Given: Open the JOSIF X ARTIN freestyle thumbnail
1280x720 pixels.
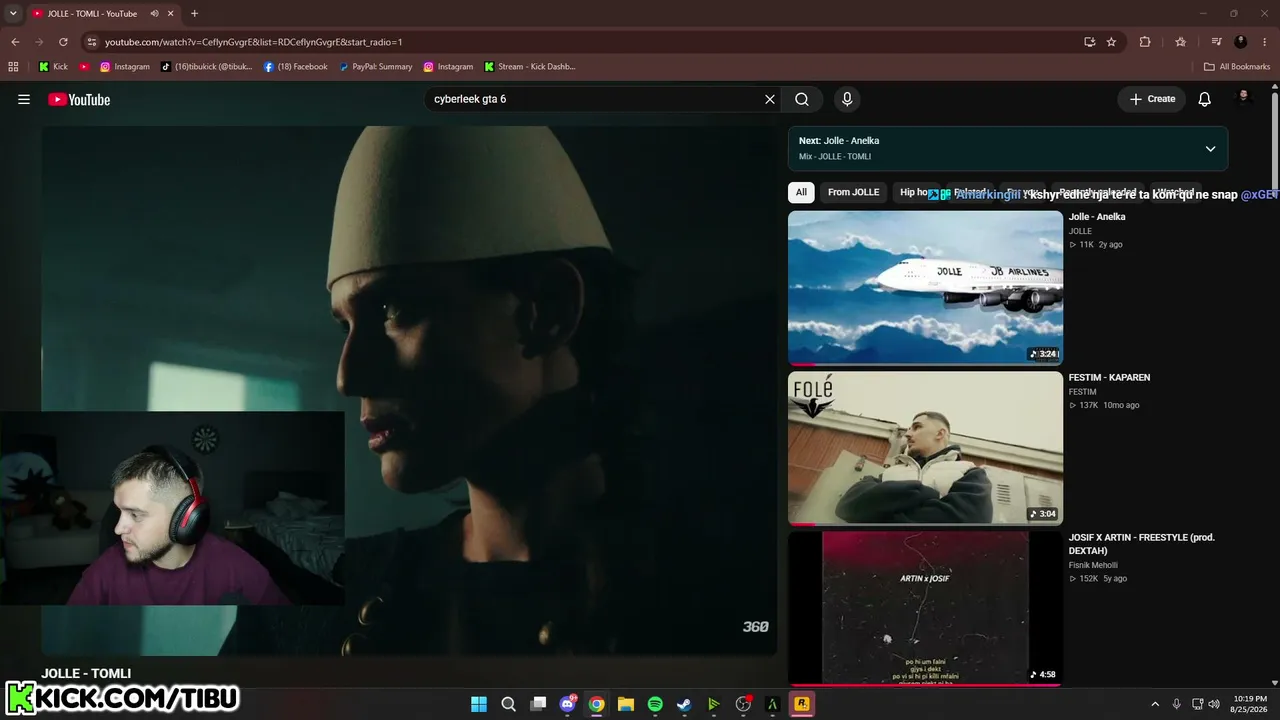Looking at the screenshot, I should pos(925,608).
